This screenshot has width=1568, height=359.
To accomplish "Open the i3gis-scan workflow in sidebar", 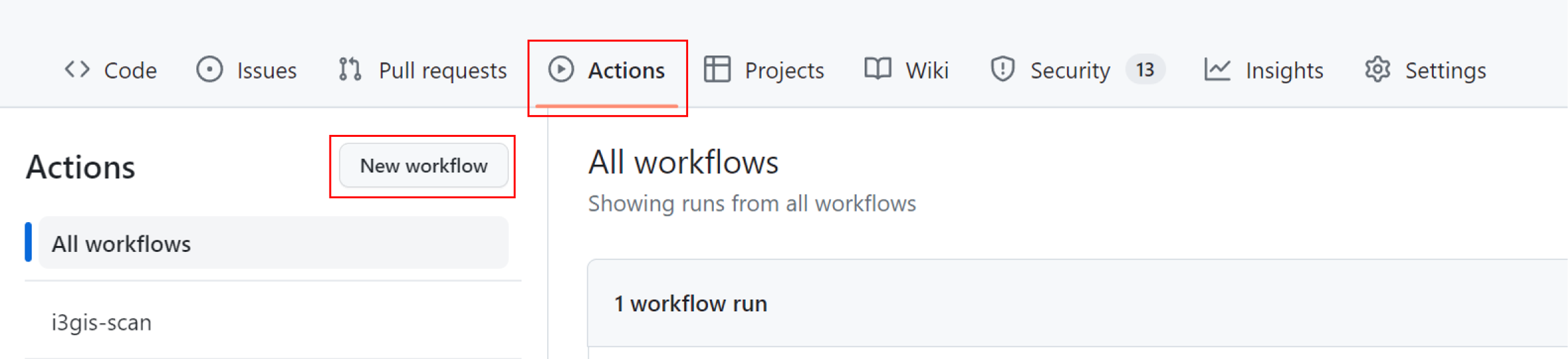I will 101,322.
